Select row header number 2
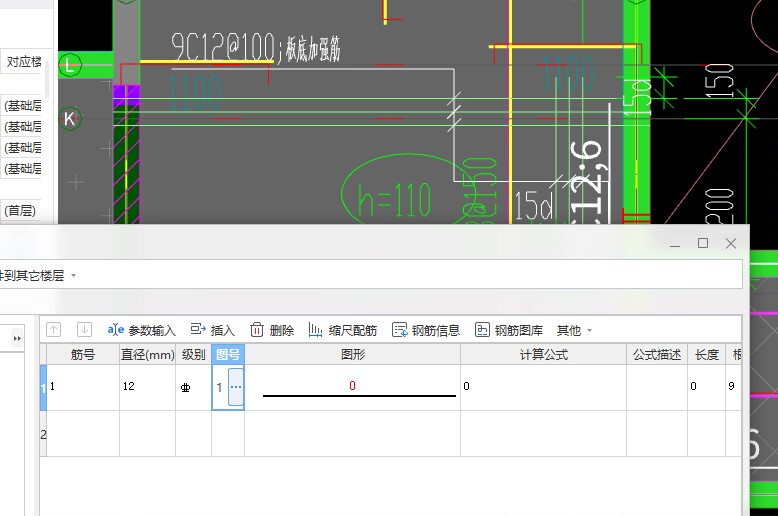778x516 pixels. (43, 434)
